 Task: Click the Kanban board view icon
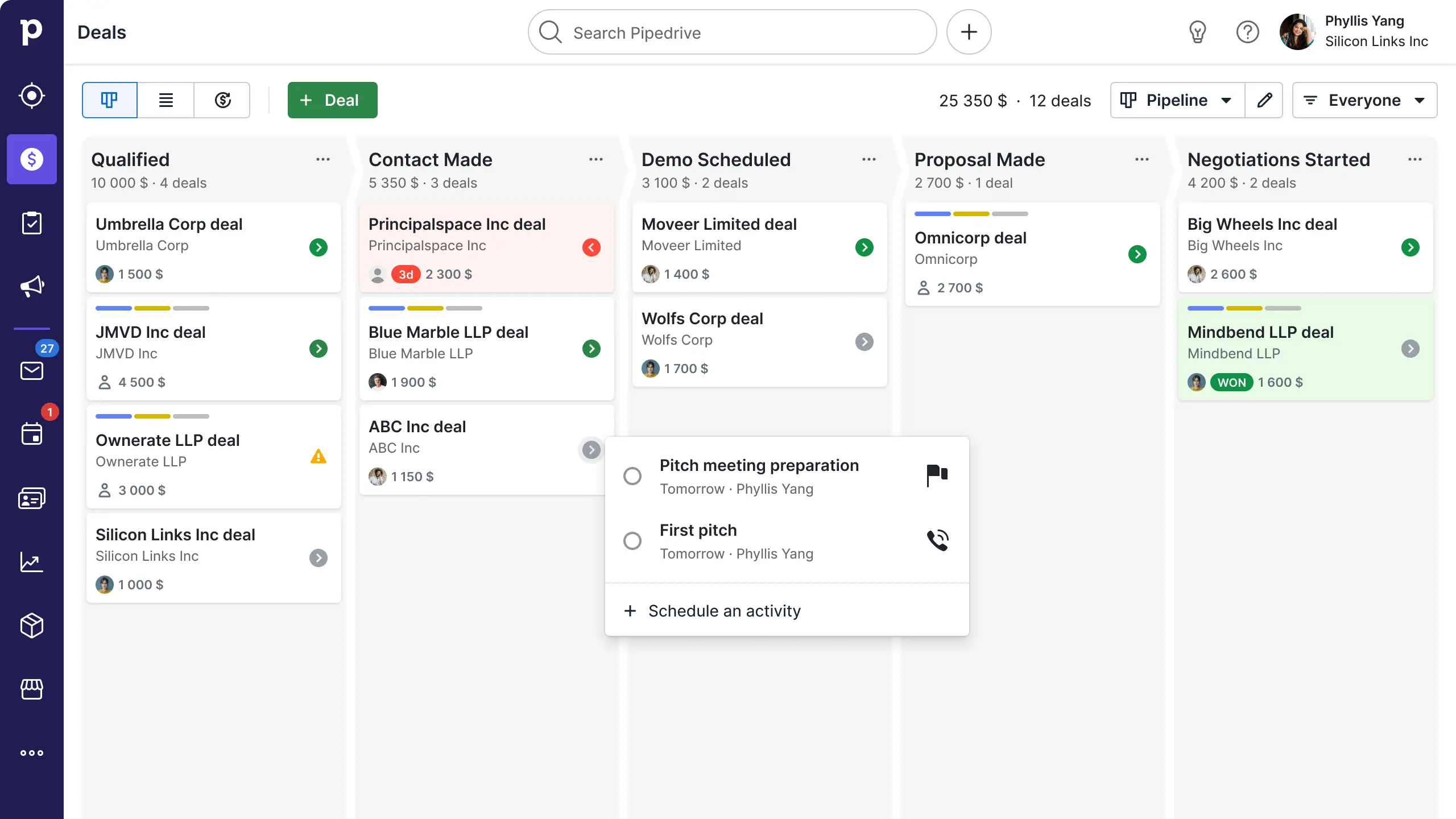pyautogui.click(x=109, y=100)
